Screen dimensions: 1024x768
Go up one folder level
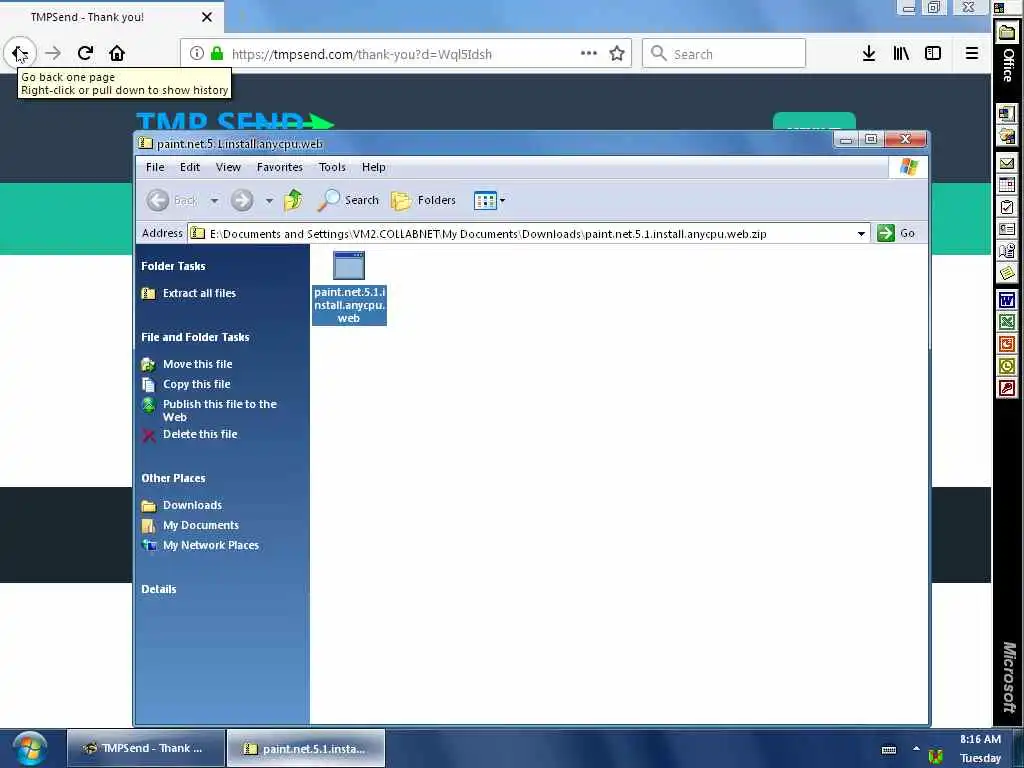click(x=293, y=200)
